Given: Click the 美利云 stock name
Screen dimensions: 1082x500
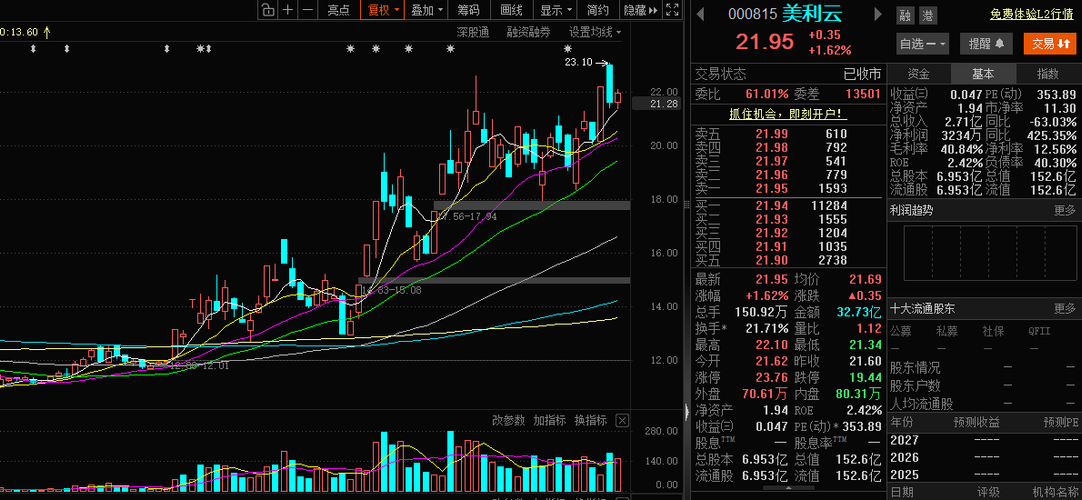Looking at the screenshot, I should tap(812, 13).
